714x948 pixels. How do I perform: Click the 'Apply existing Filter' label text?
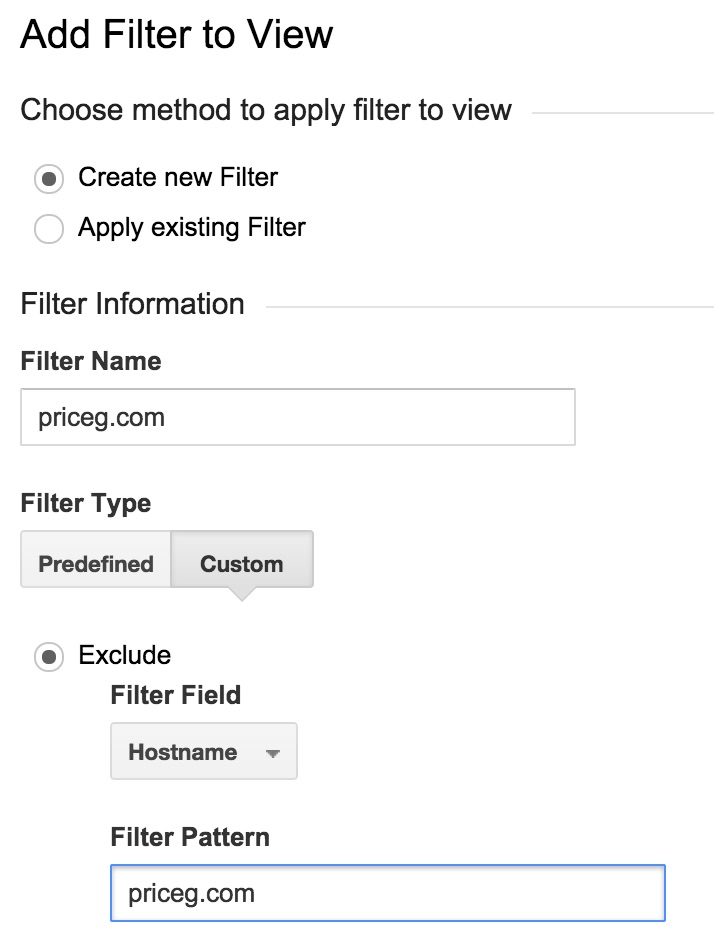tap(192, 228)
